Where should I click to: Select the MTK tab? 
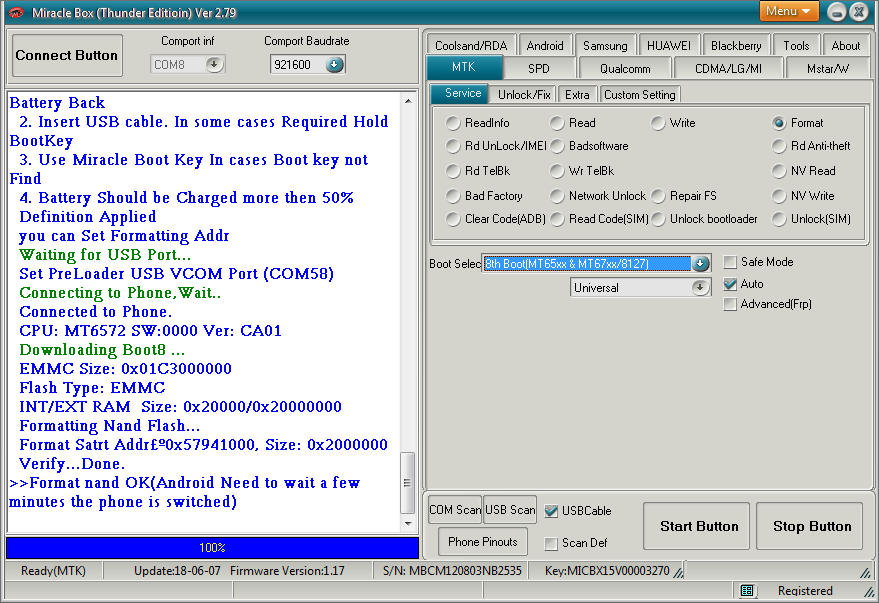point(464,67)
